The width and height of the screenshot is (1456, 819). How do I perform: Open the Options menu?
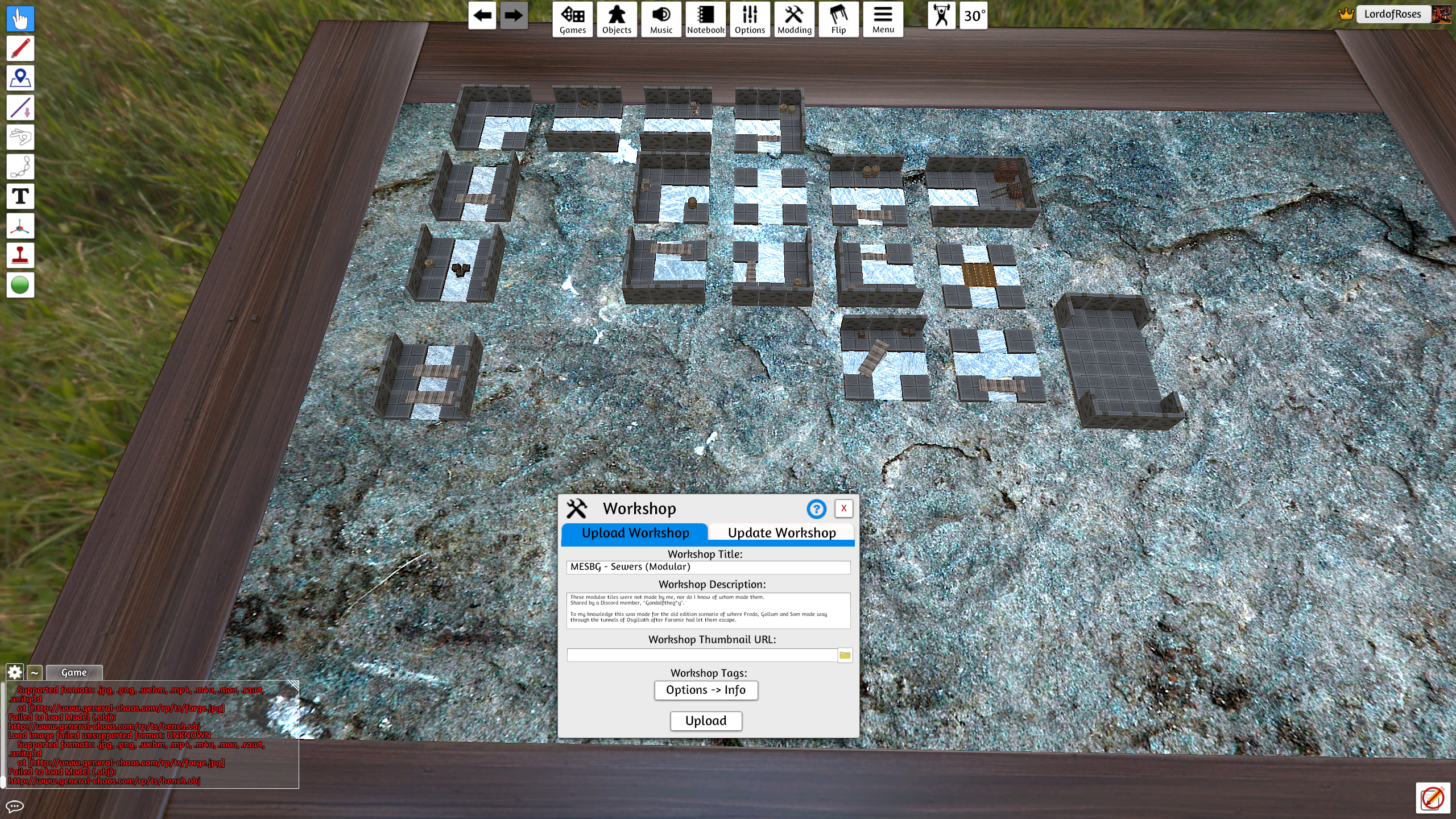750,19
